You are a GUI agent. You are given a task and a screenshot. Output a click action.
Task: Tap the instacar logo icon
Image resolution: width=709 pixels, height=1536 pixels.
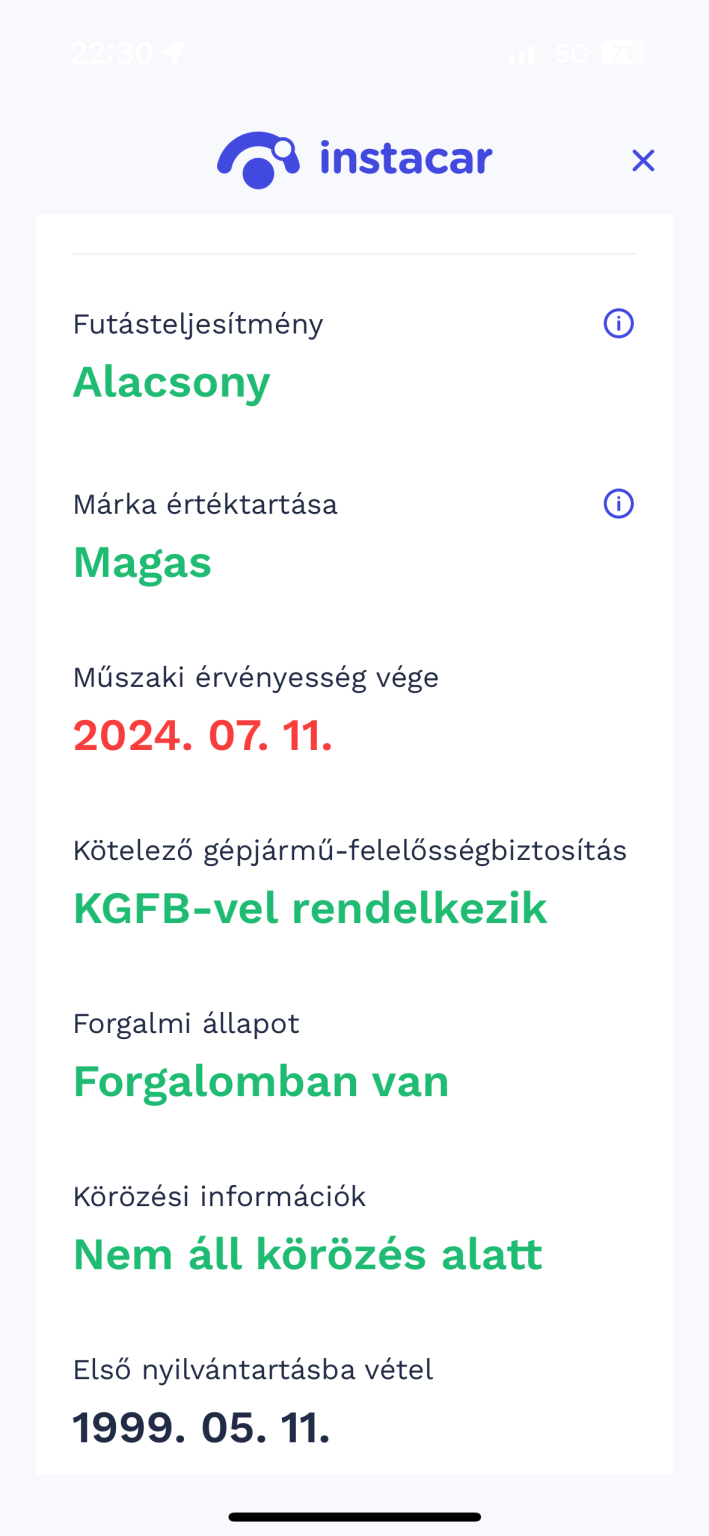coord(258,160)
